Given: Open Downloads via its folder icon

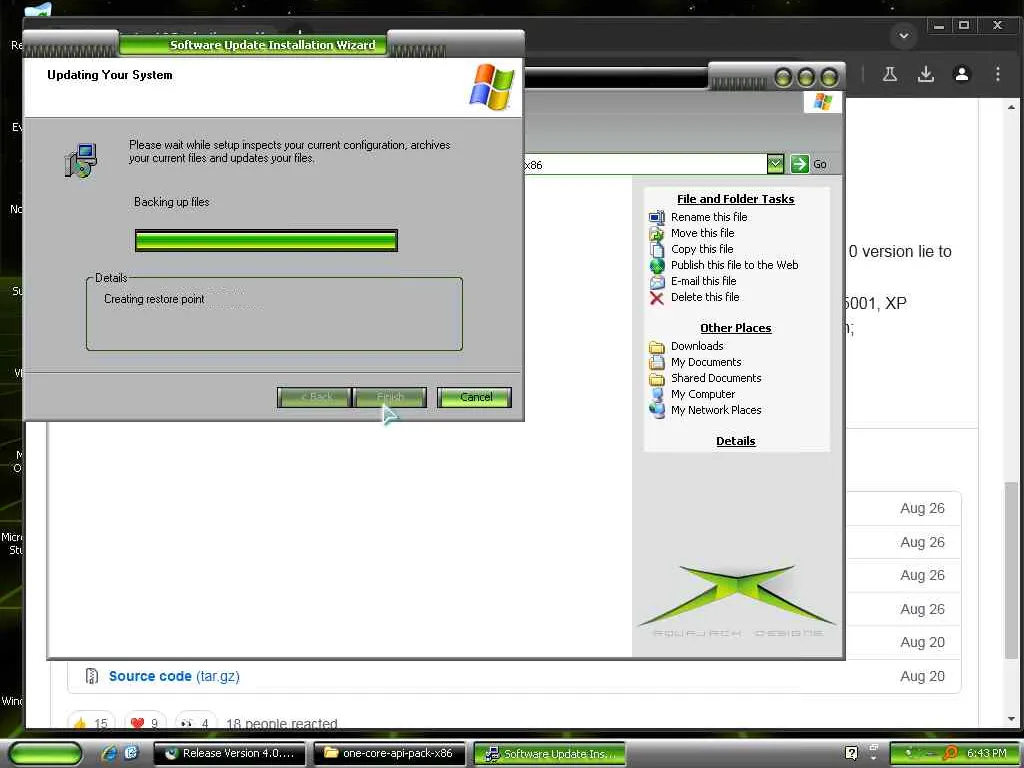Looking at the screenshot, I should (656, 346).
